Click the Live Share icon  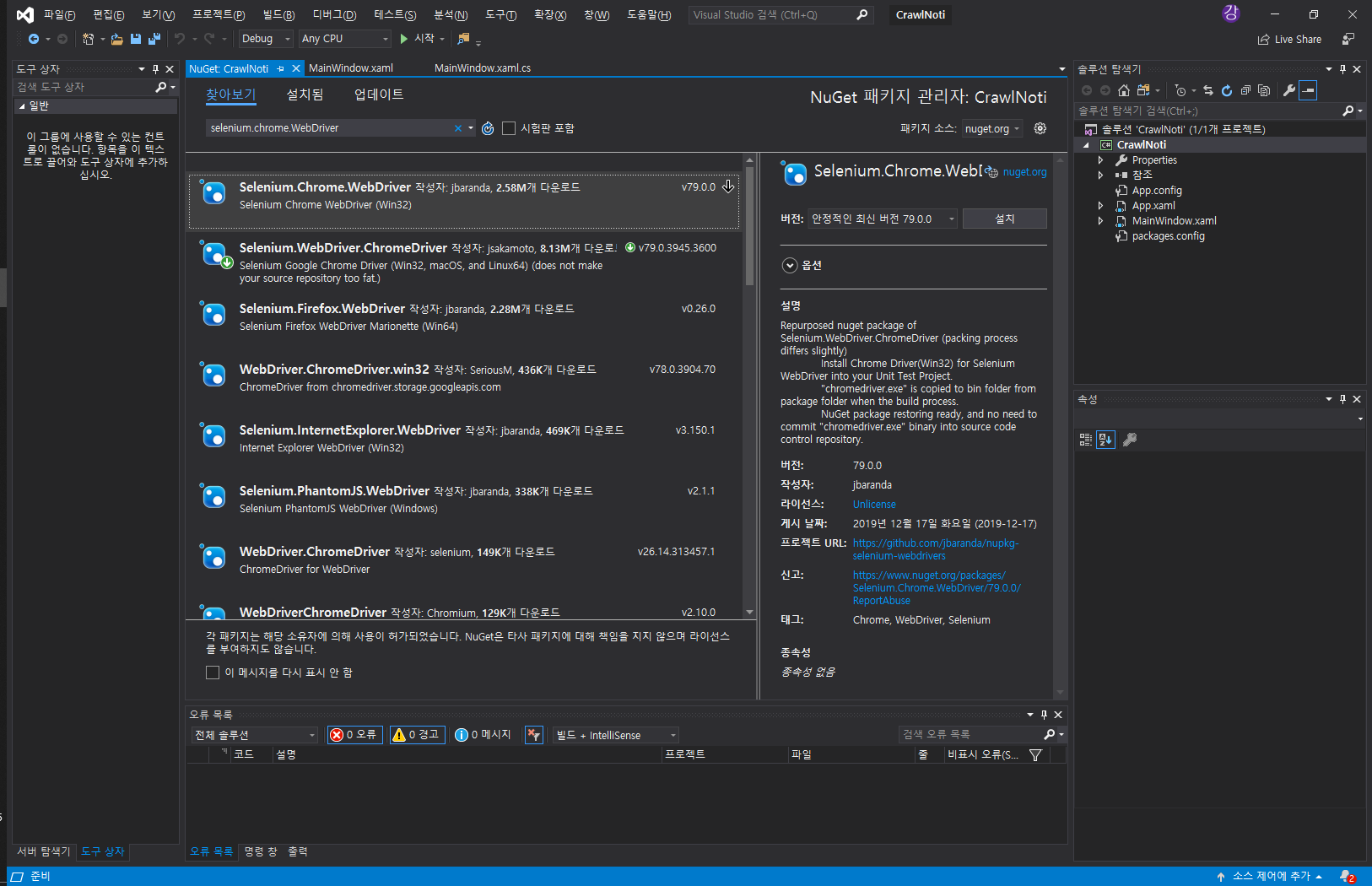[1263, 40]
